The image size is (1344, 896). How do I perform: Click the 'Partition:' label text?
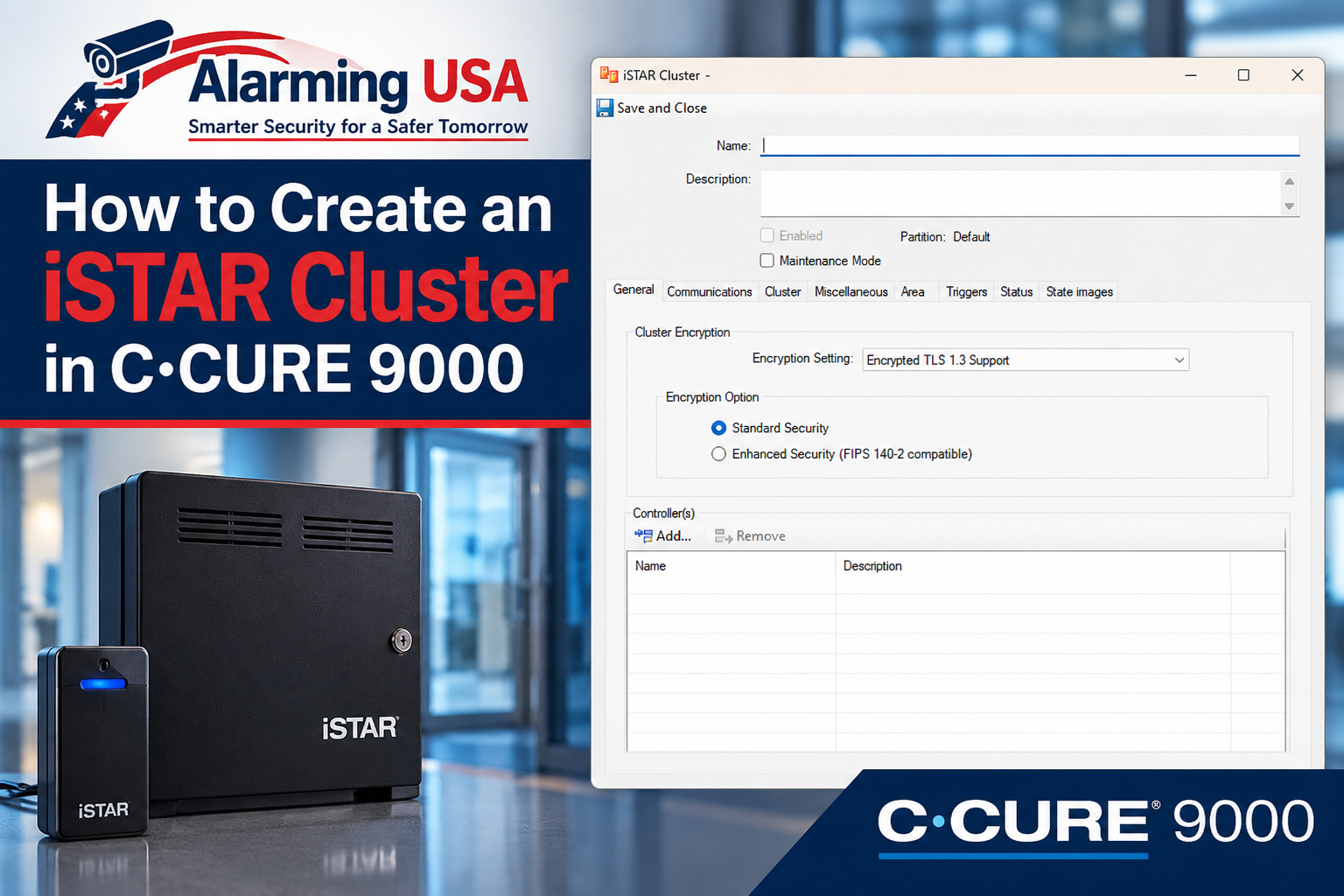click(922, 236)
